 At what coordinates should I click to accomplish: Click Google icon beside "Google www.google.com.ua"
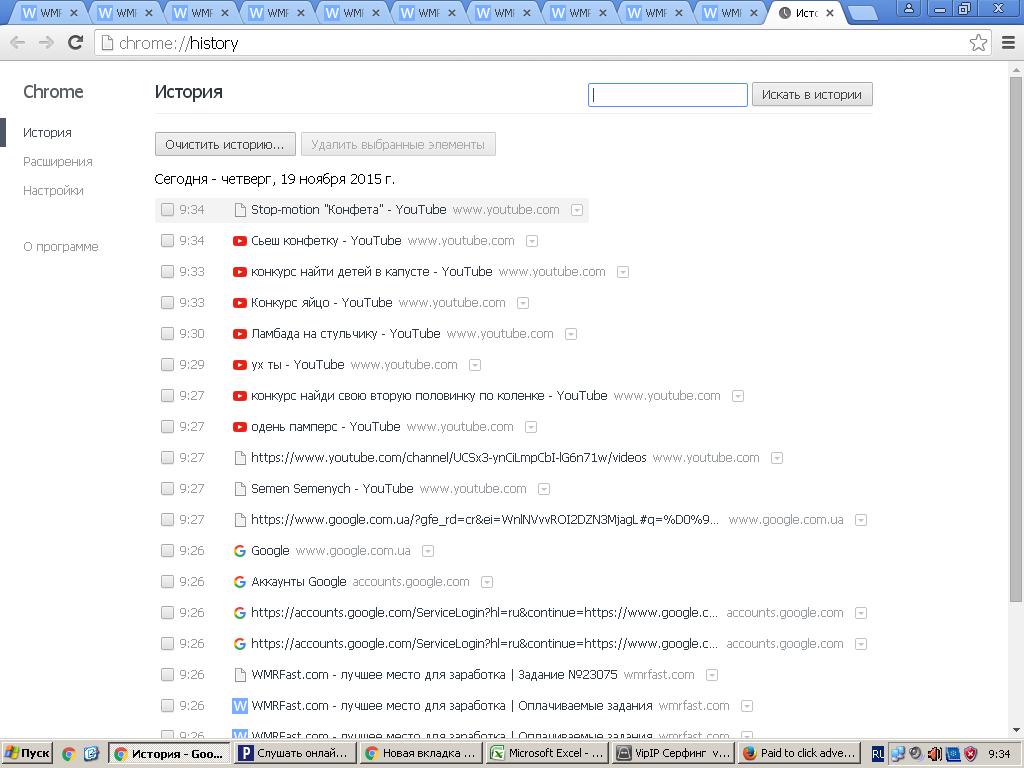[240, 551]
